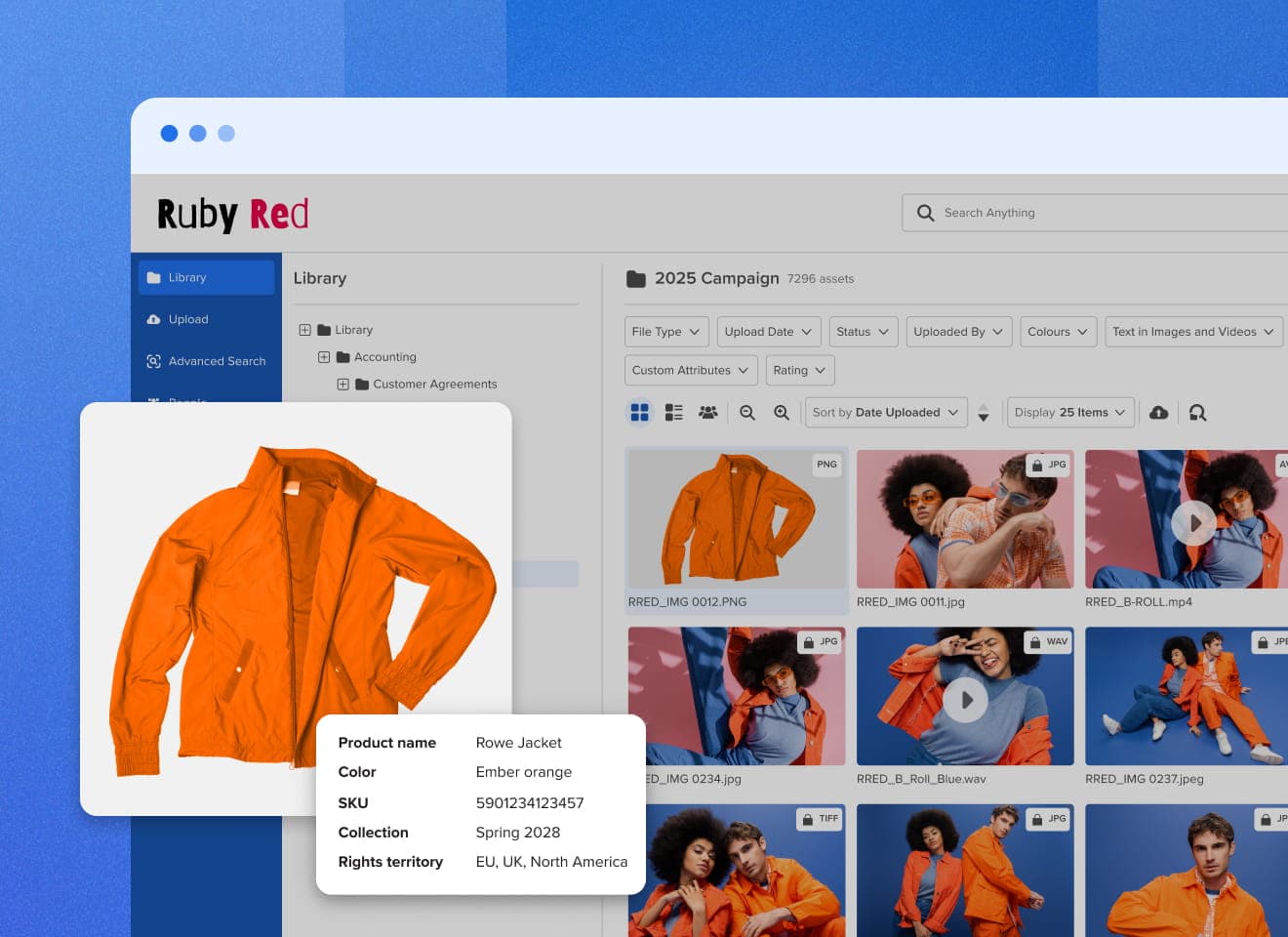Click the 2025 Campaign folder icon
The height and width of the screenshot is (937, 1288).
click(x=636, y=279)
